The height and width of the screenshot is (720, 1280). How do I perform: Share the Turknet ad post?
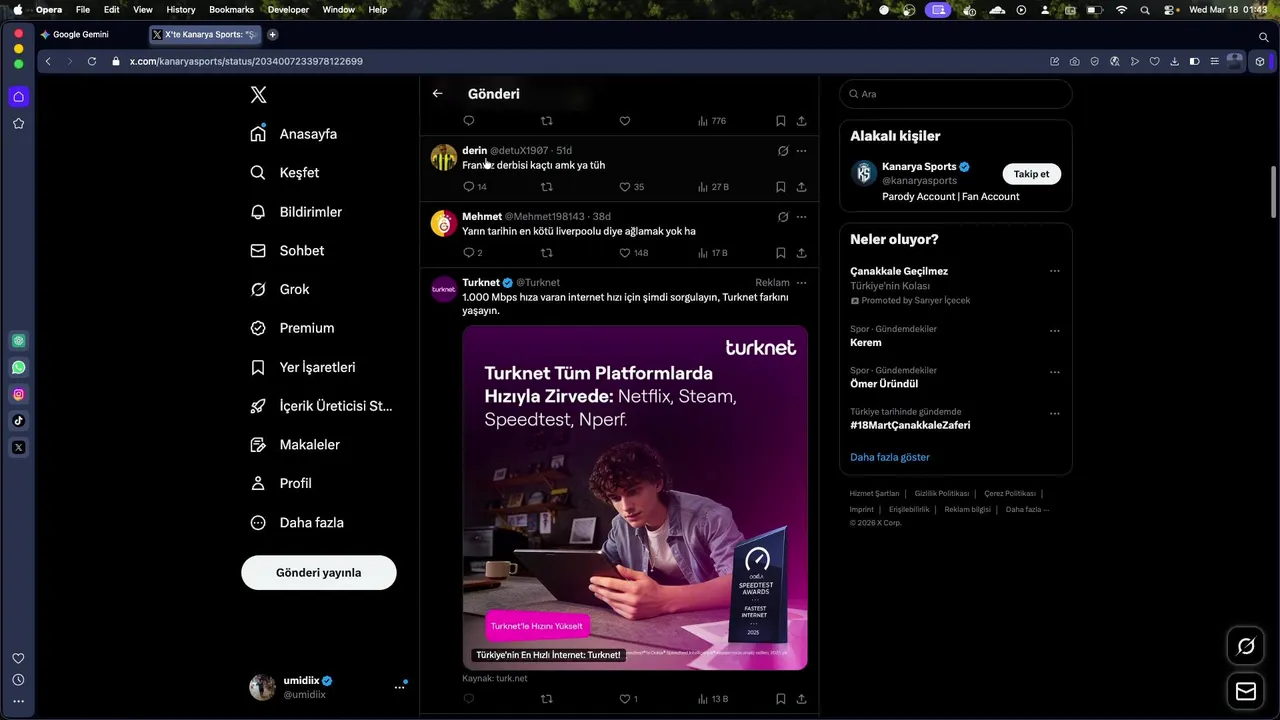[x=801, y=699]
